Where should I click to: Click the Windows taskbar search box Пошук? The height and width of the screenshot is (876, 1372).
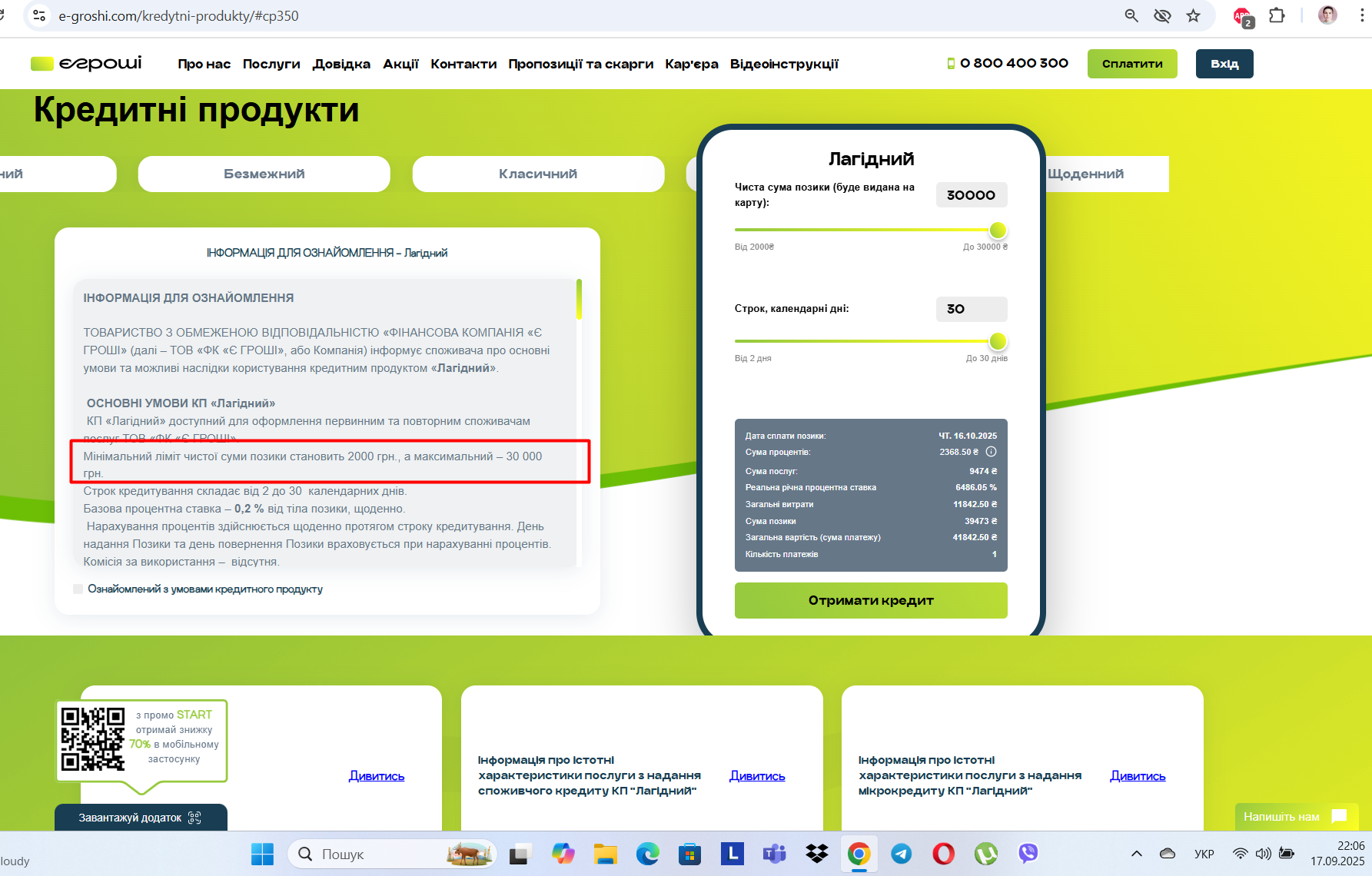(392, 854)
